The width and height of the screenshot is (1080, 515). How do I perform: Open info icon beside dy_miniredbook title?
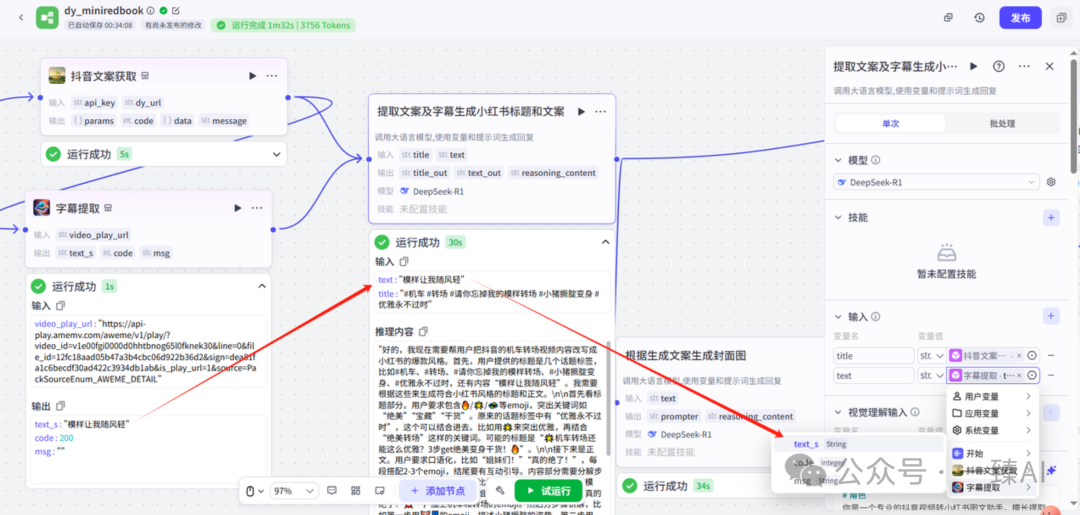[151, 10]
